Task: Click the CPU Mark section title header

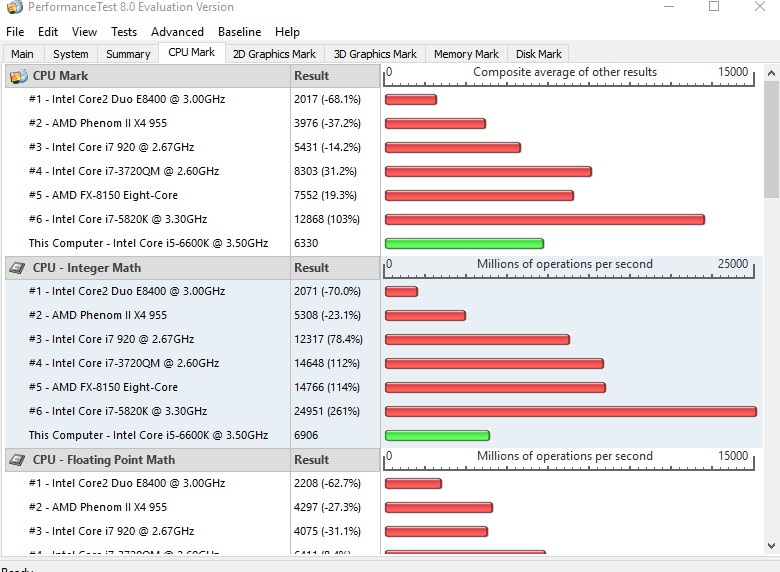Action: click(x=148, y=76)
